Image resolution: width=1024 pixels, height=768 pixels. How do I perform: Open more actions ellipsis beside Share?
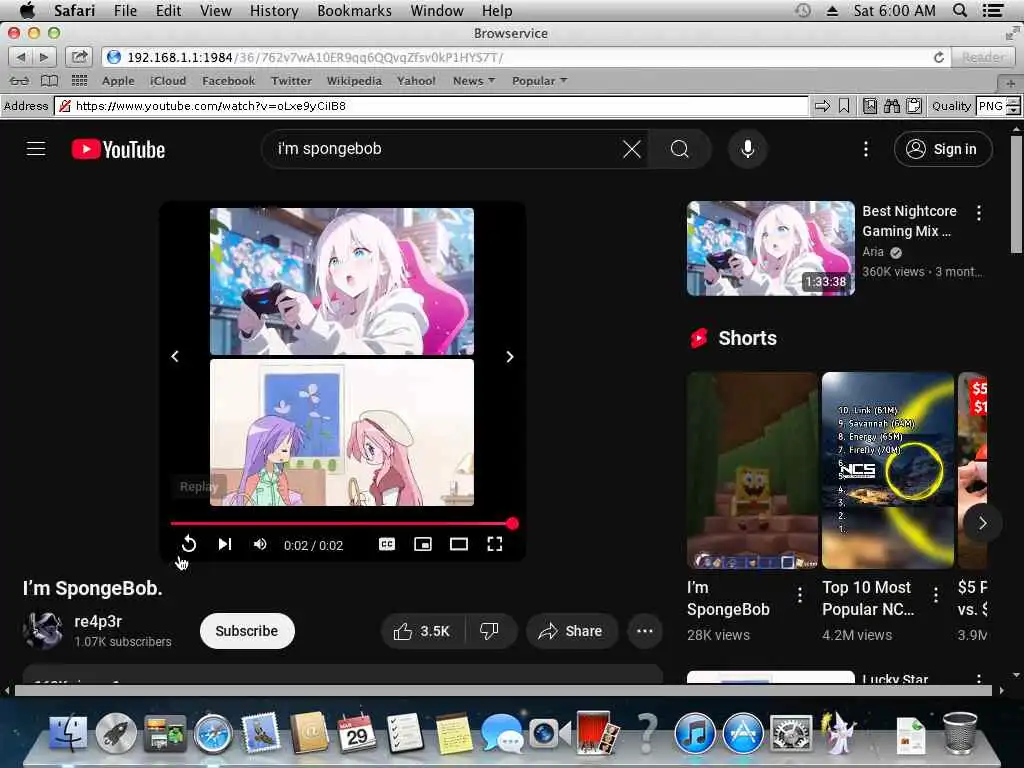coord(645,631)
